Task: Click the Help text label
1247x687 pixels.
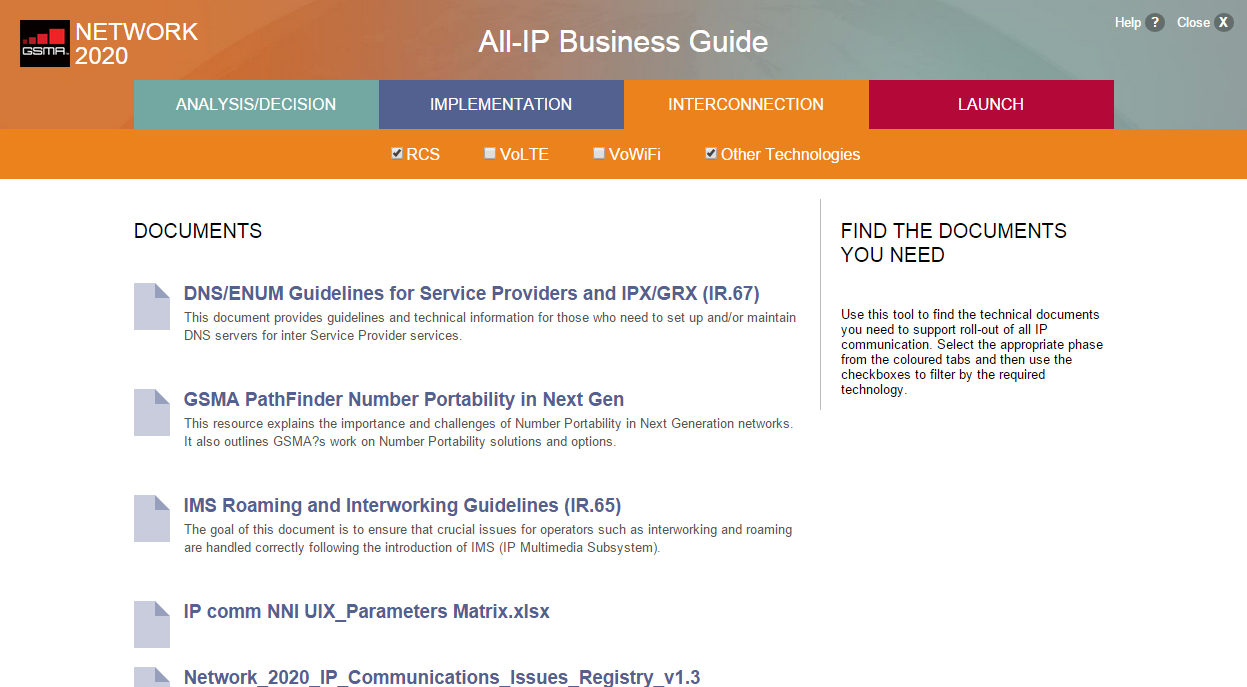Action: tap(1128, 22)
